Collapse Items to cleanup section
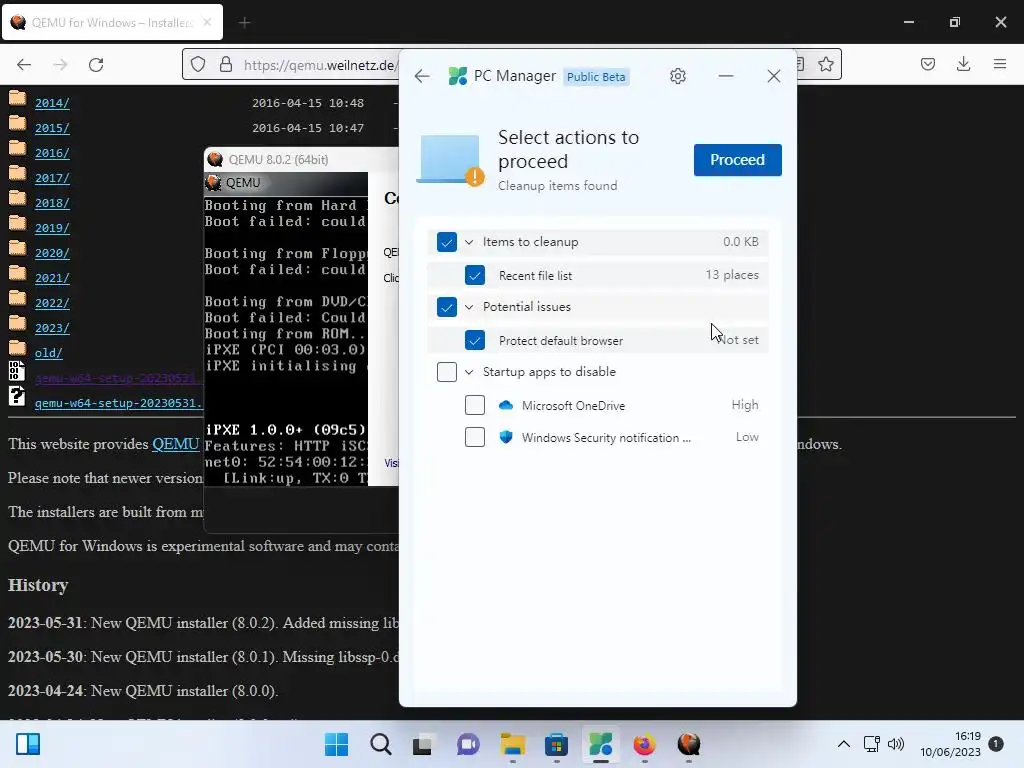Viewport: 1024px width, 768px height. [469, 242]
